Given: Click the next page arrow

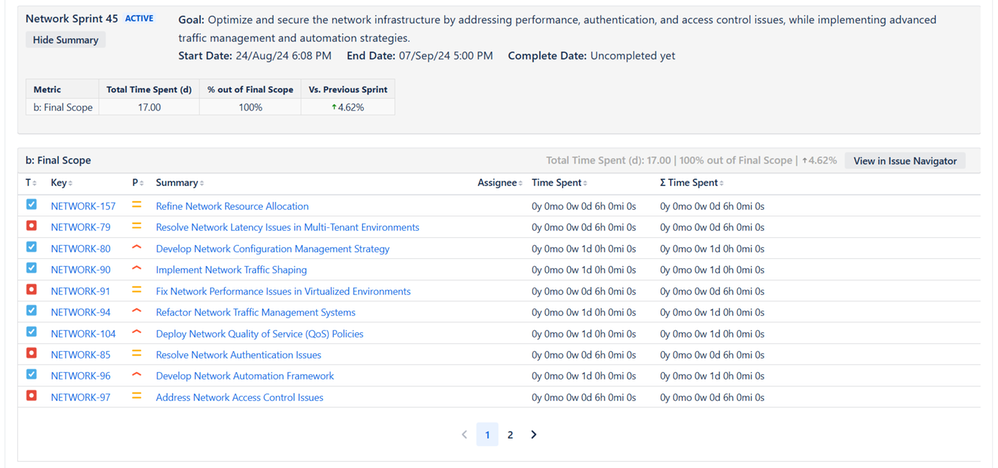Looking at the screenshot, I should coord(533,435).
